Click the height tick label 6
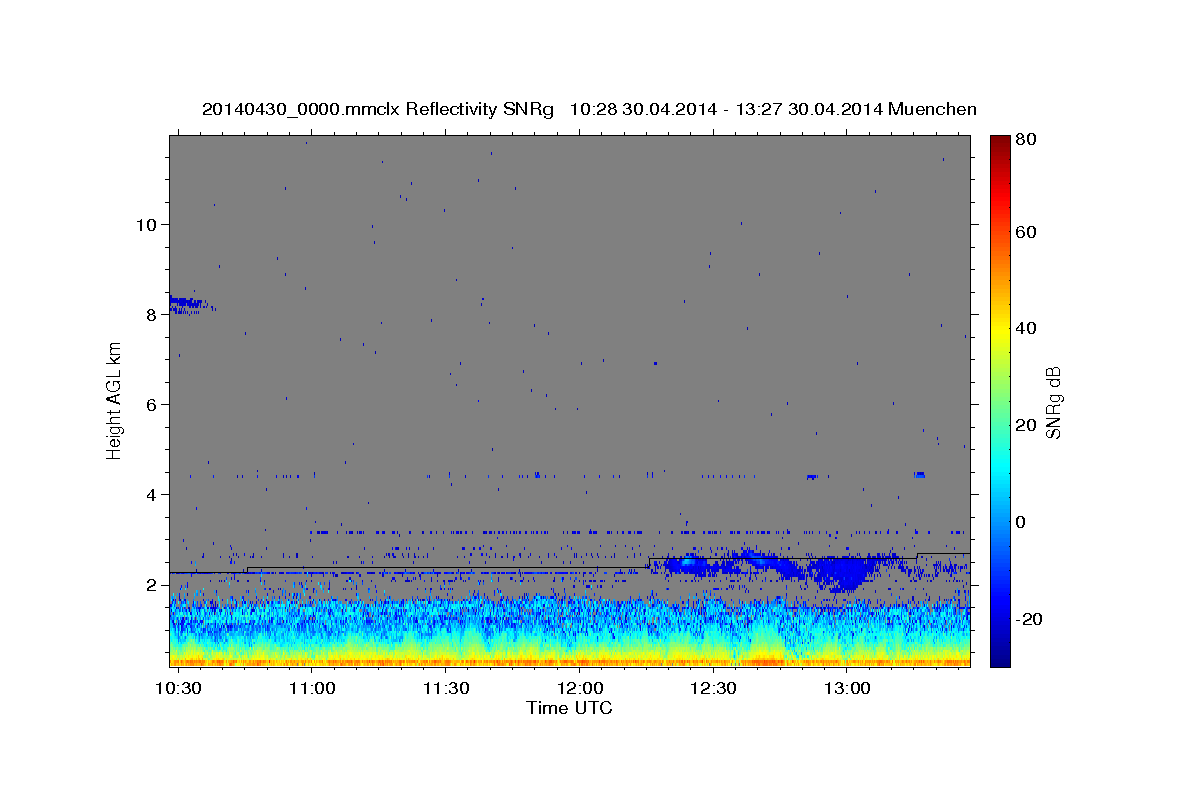This screenshot has height=800, width=1200. 153,404
